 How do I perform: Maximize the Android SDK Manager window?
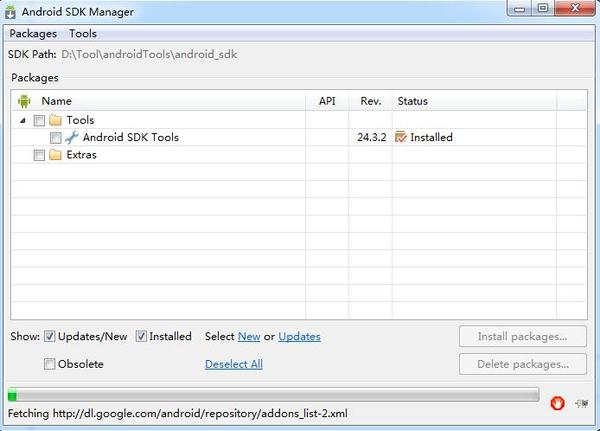pos(543,8)
